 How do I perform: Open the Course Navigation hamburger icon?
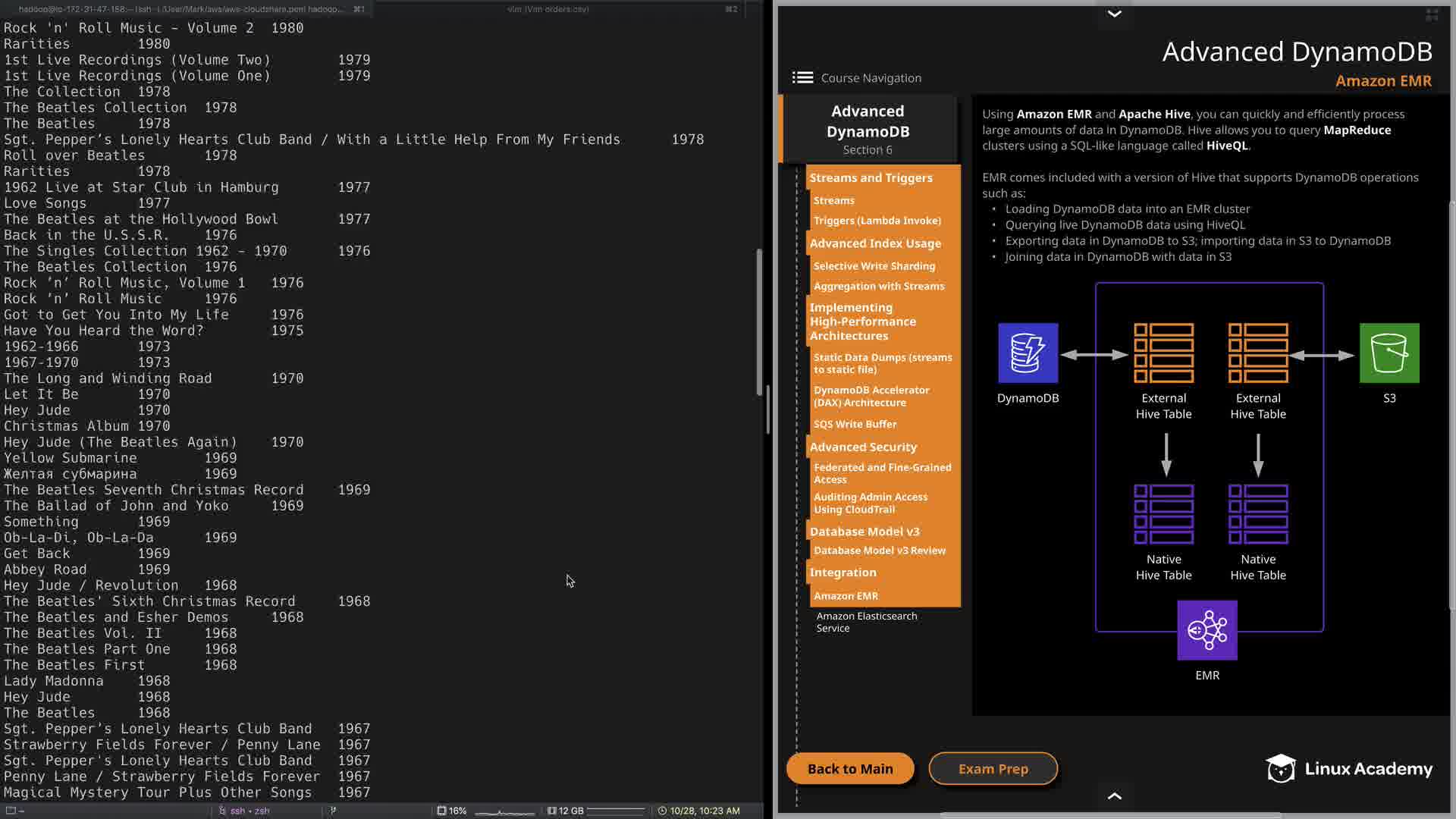pos(802,77)
